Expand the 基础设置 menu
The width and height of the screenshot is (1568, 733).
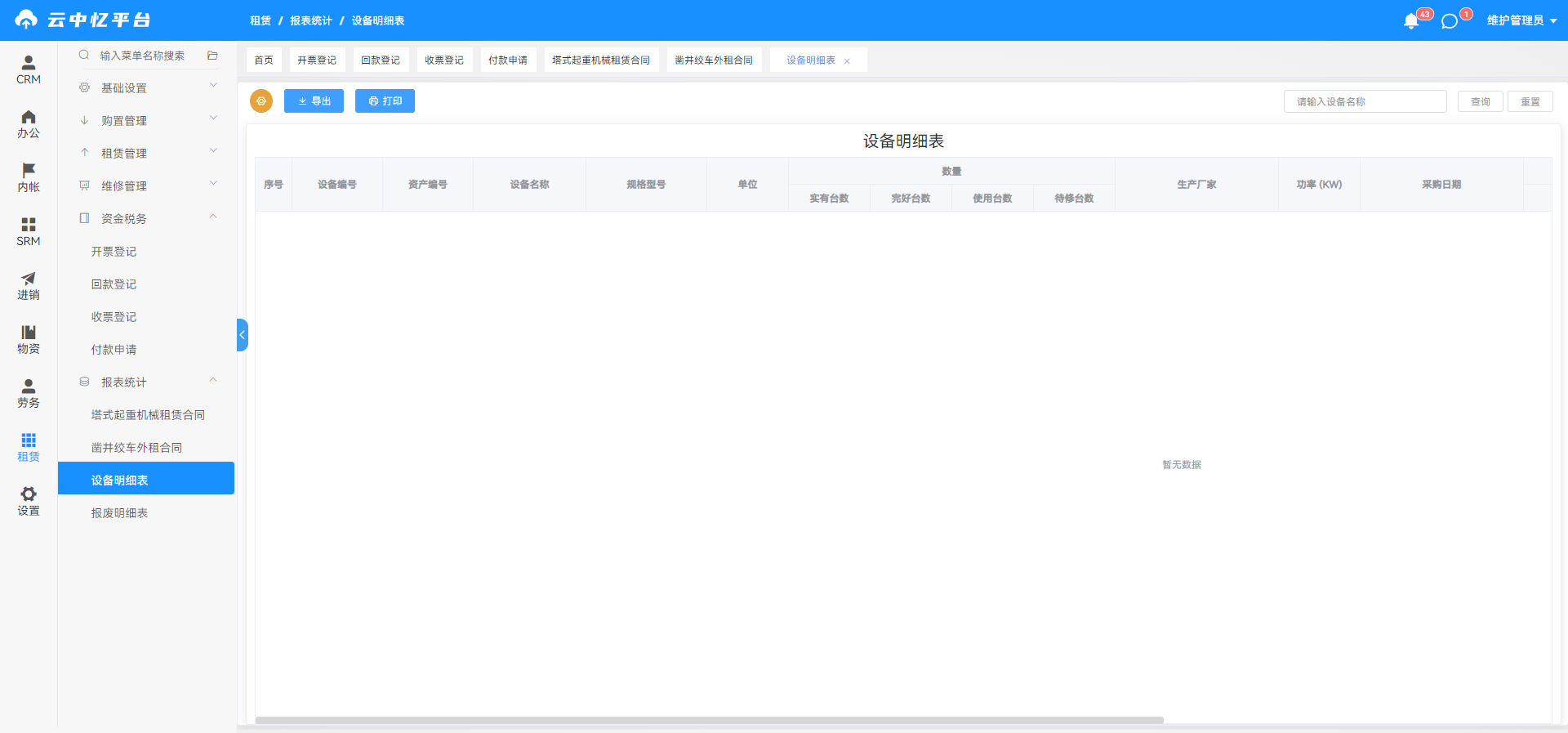point(146,87)
